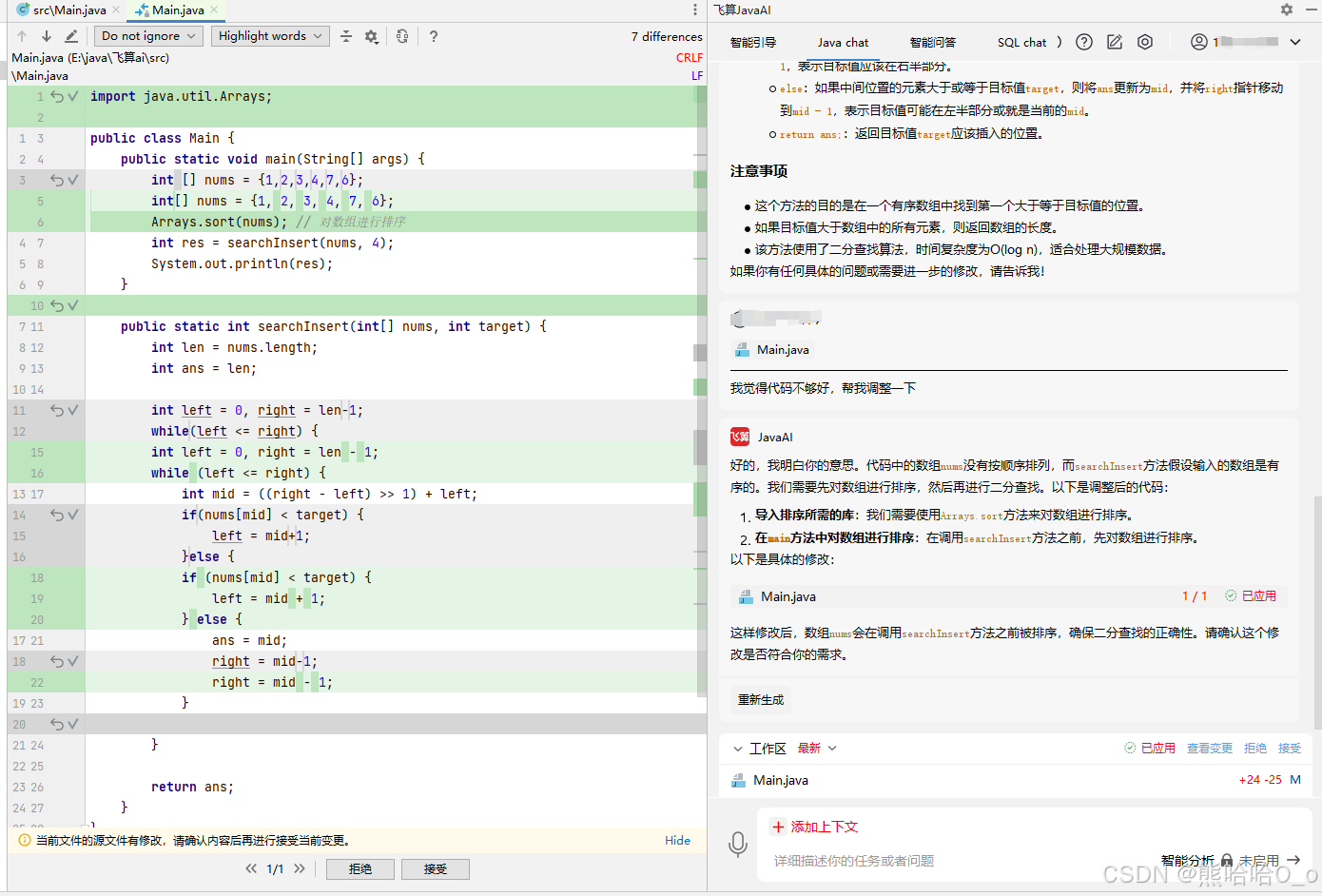The width and height of the screenshot is (1322, 896).
Task: Click help circle icon in JavaAI toolbar
Action: pos(1084,42)
